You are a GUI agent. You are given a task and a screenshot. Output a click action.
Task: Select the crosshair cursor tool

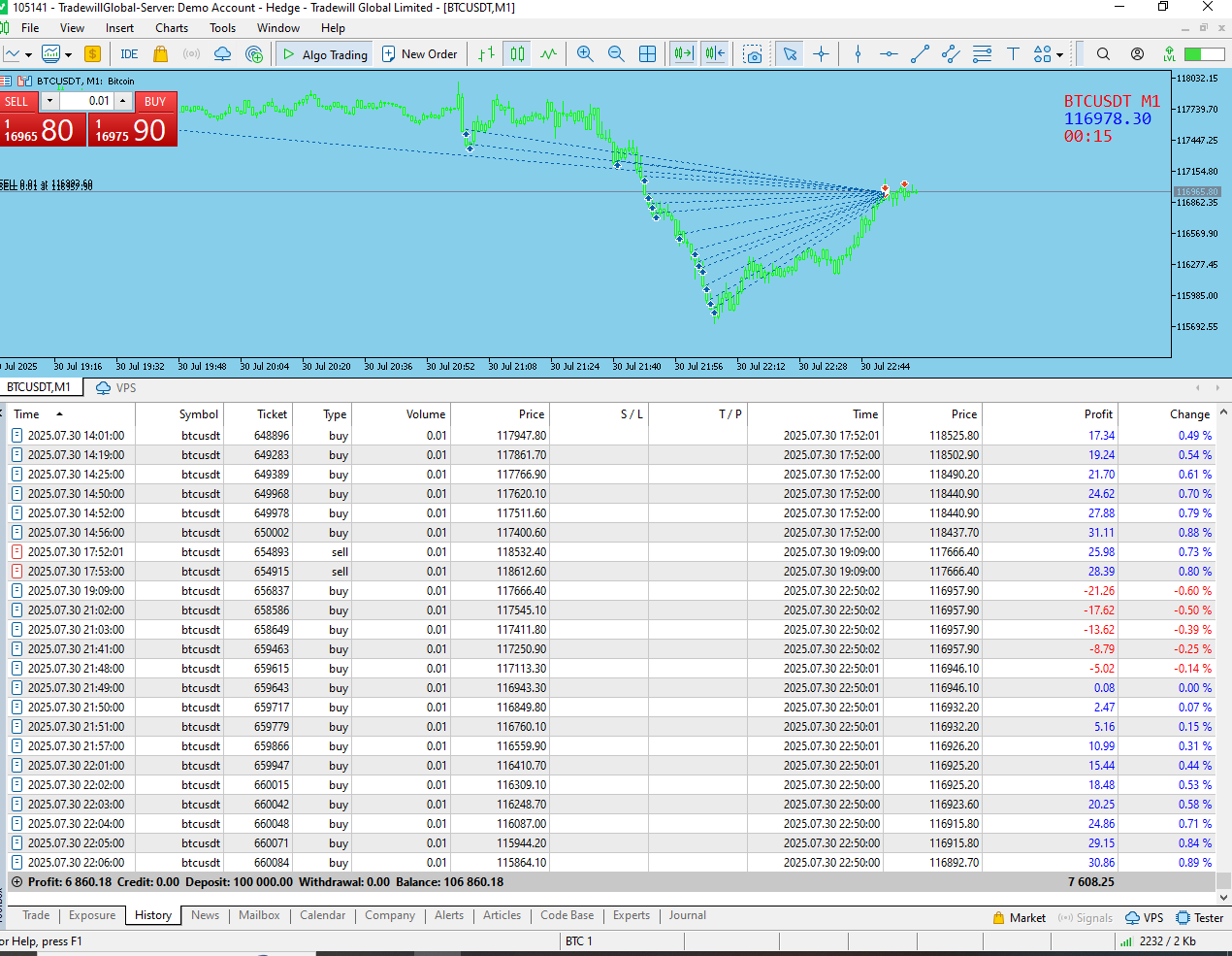click(821, 54)
